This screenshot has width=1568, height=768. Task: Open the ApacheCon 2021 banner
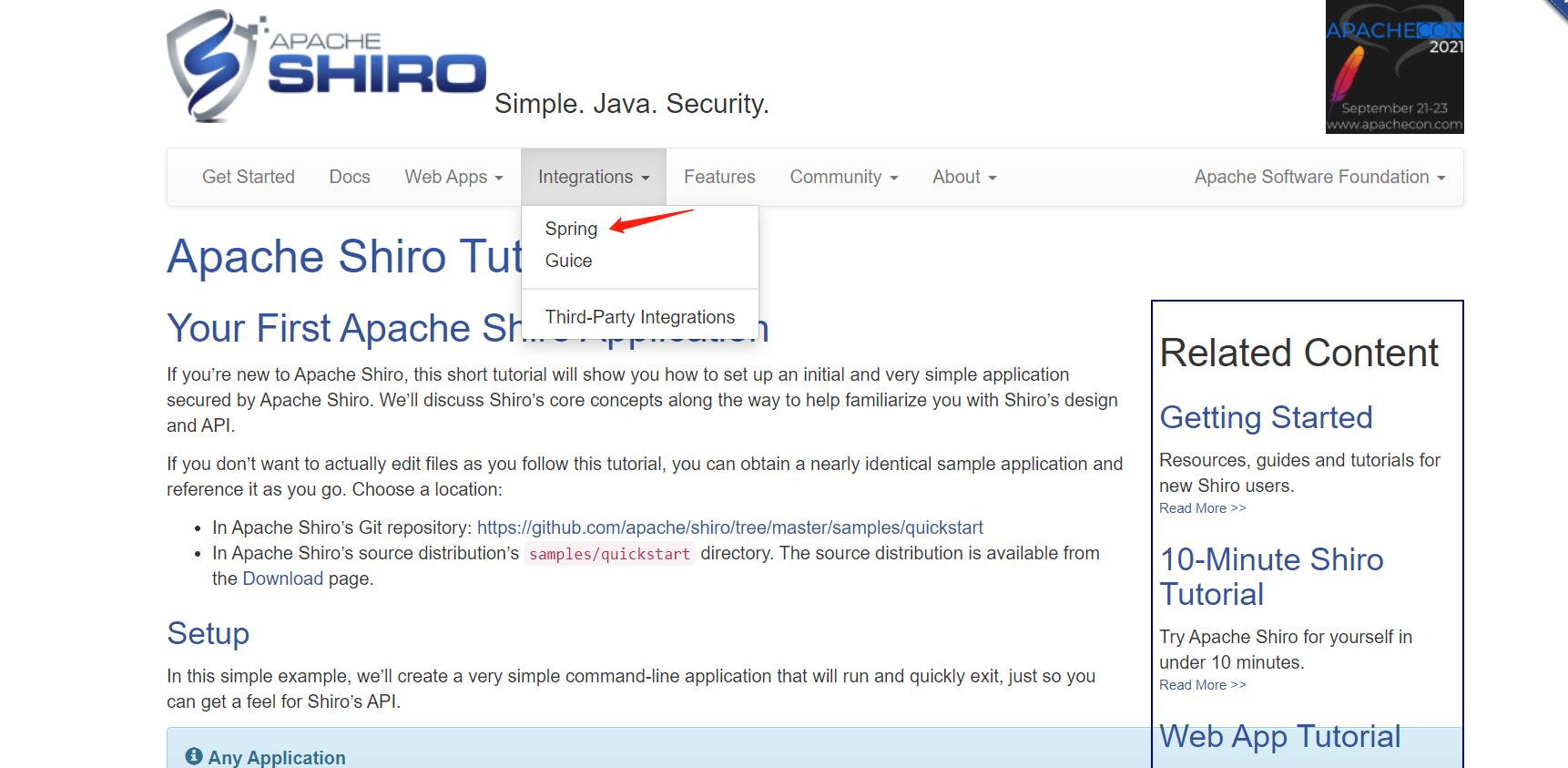click(x=1394, y=67)
